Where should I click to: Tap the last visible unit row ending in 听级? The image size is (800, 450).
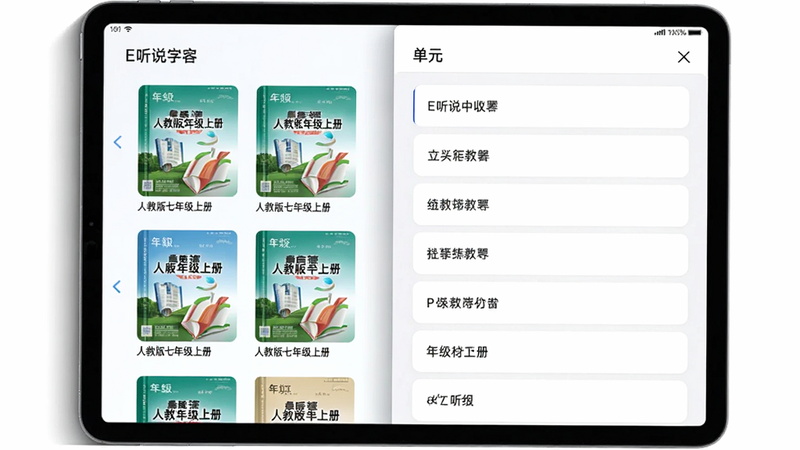pyautogui.click(x=549, y=401)
